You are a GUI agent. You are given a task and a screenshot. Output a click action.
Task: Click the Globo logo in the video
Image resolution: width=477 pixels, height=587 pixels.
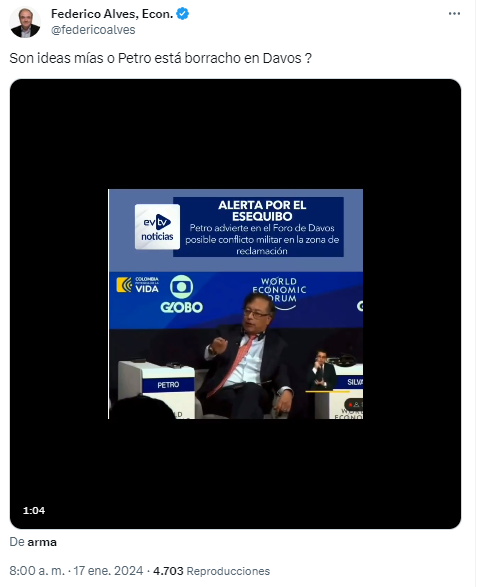[182, 294]
